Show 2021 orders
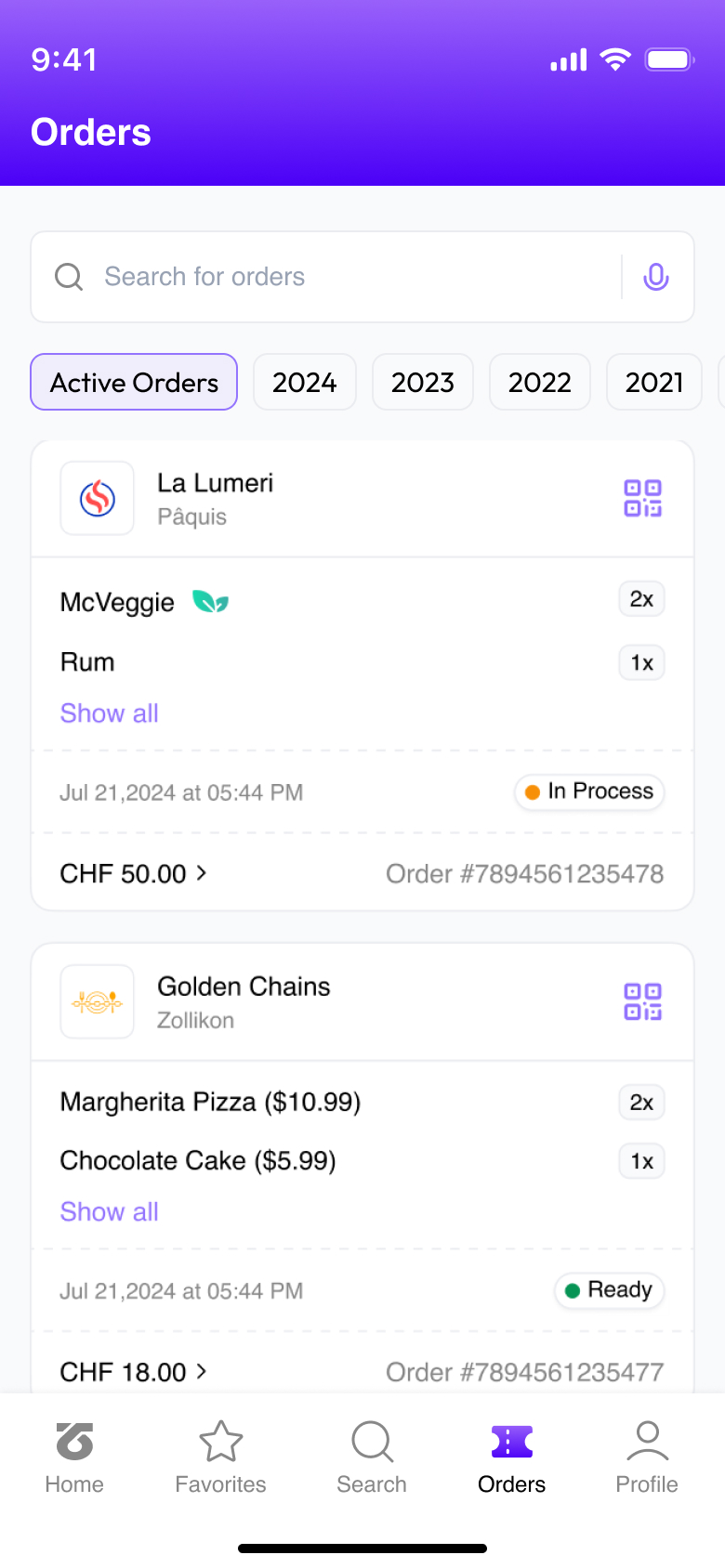 654,382
